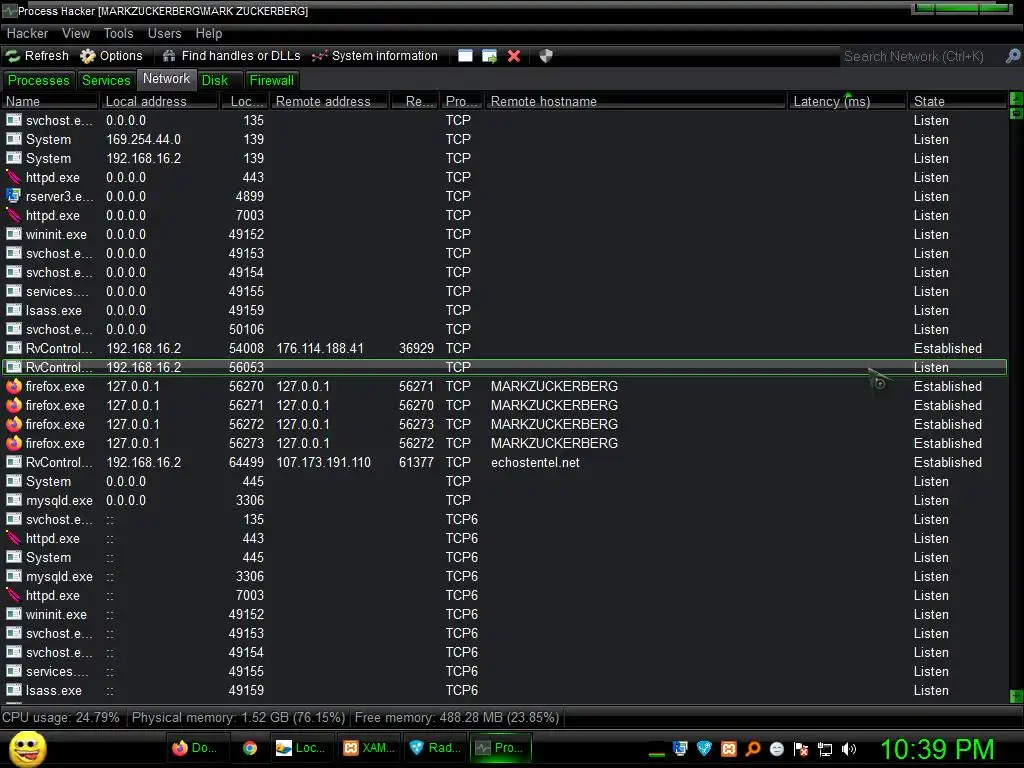This screenshot has width=1024, height=768.
Task: Open System information window
Action: (375, 56)
